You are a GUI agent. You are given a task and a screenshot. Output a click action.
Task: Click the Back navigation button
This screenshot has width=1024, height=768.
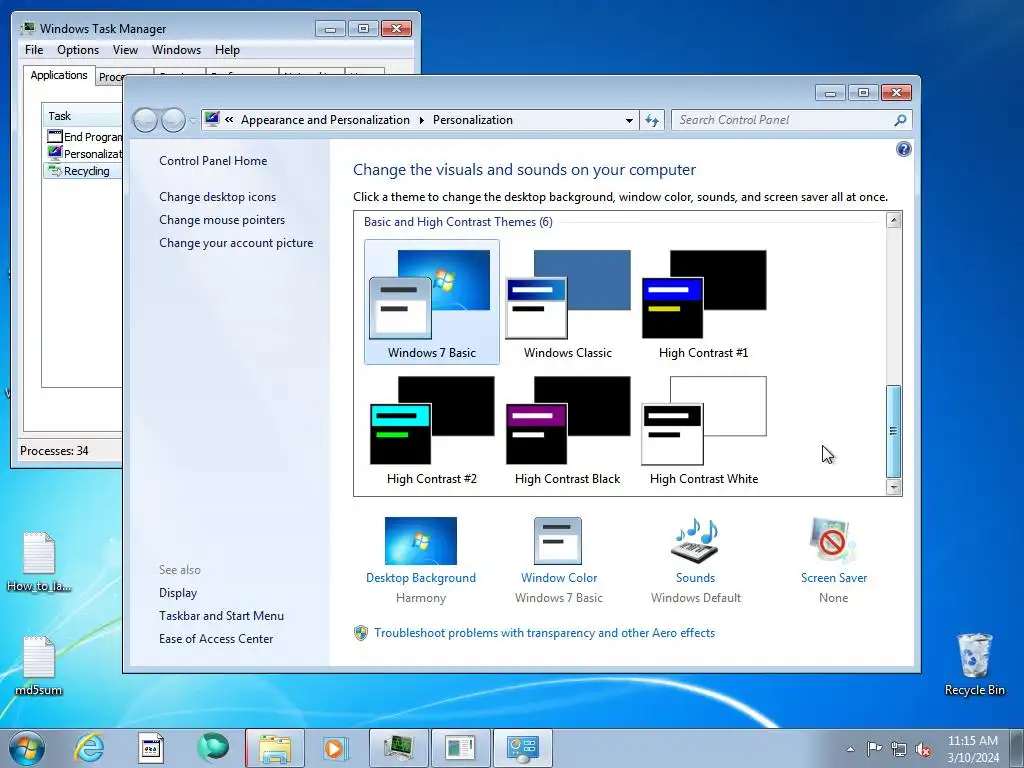tap(145, 120)
